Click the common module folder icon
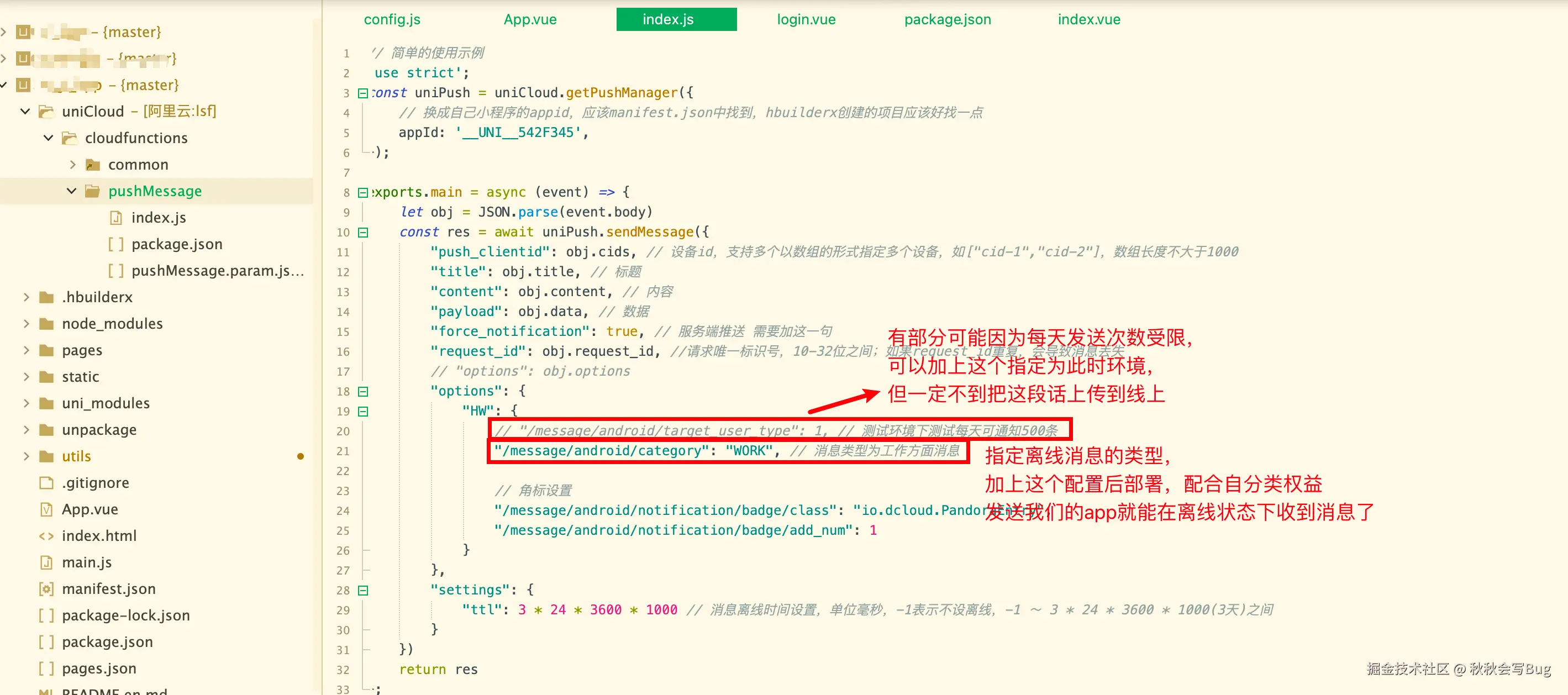Viewport: 1568px width, 695px height. tap(92, 164)
